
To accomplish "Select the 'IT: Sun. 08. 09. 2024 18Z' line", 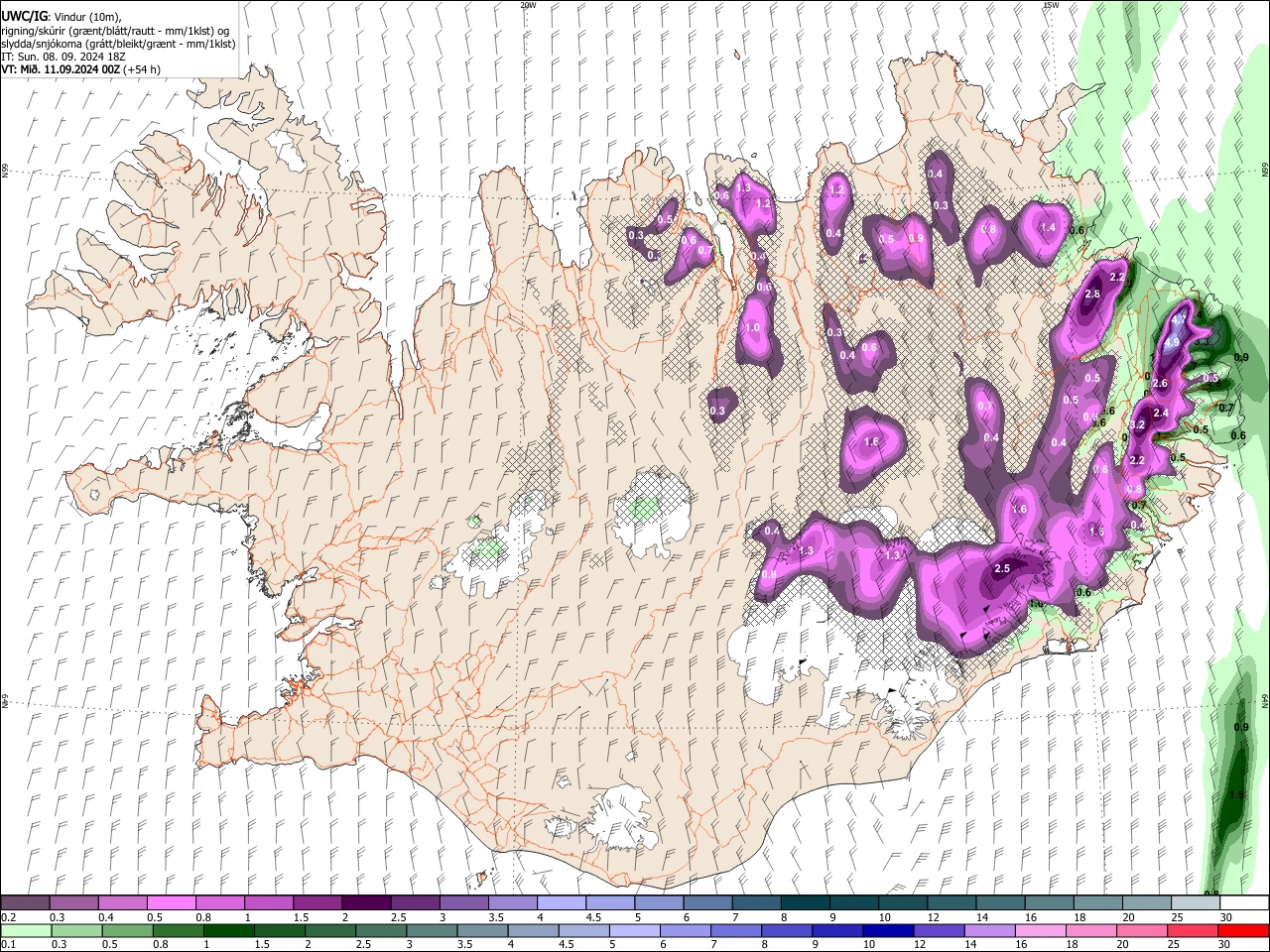I will (x=63, y=57).
